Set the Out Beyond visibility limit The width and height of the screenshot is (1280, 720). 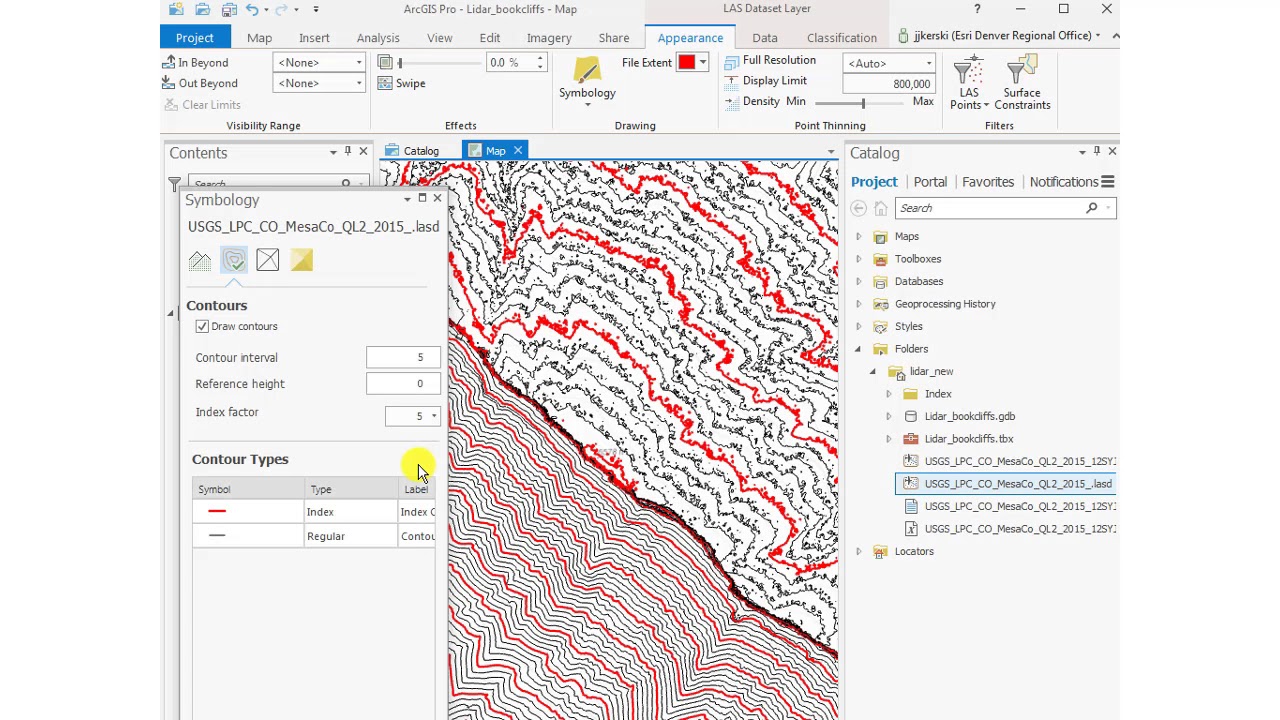[200, 83]
